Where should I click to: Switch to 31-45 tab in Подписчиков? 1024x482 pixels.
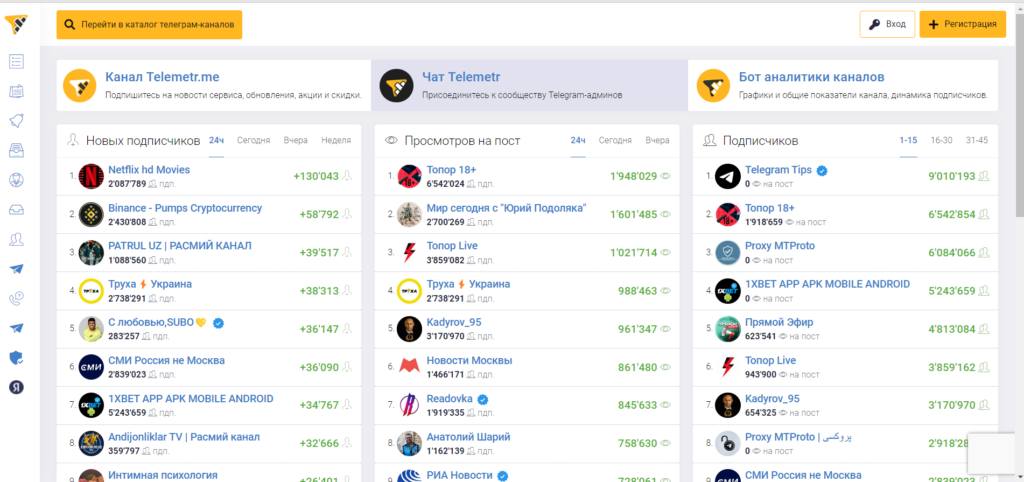click(x=977, y=140)
